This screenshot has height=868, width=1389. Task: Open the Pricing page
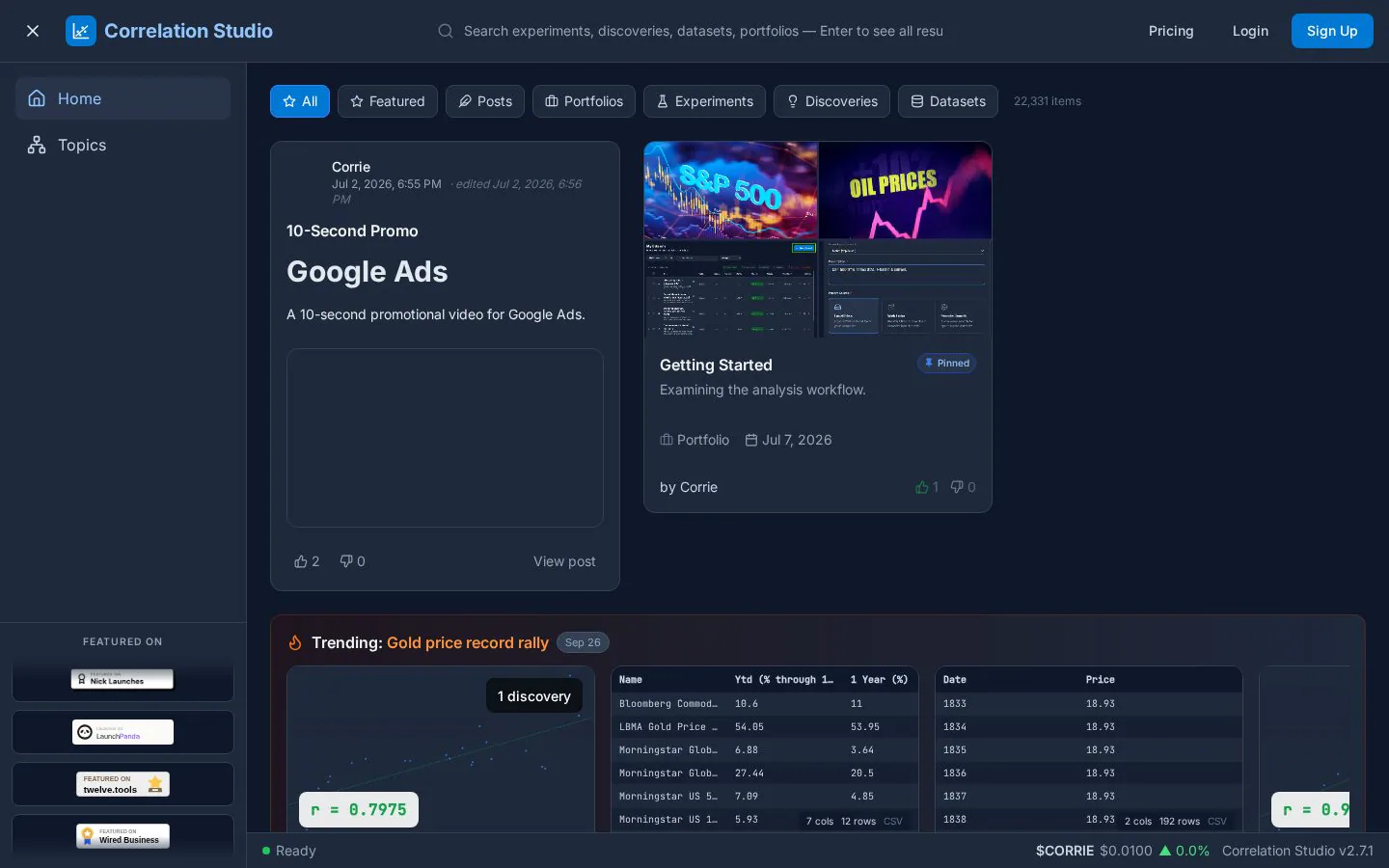tap(1171, 31)
